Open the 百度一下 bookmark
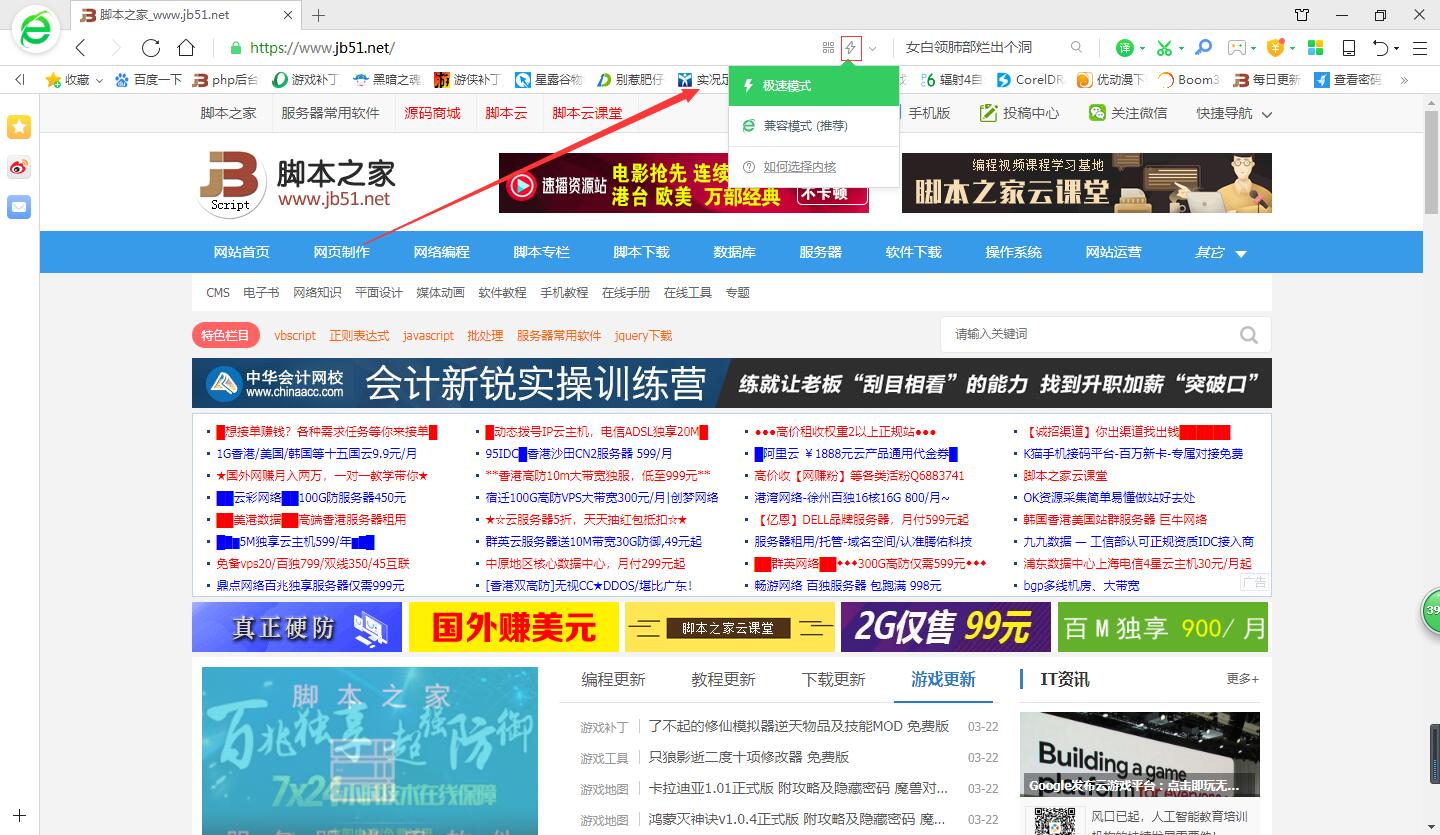 click(x=149, y=80)
